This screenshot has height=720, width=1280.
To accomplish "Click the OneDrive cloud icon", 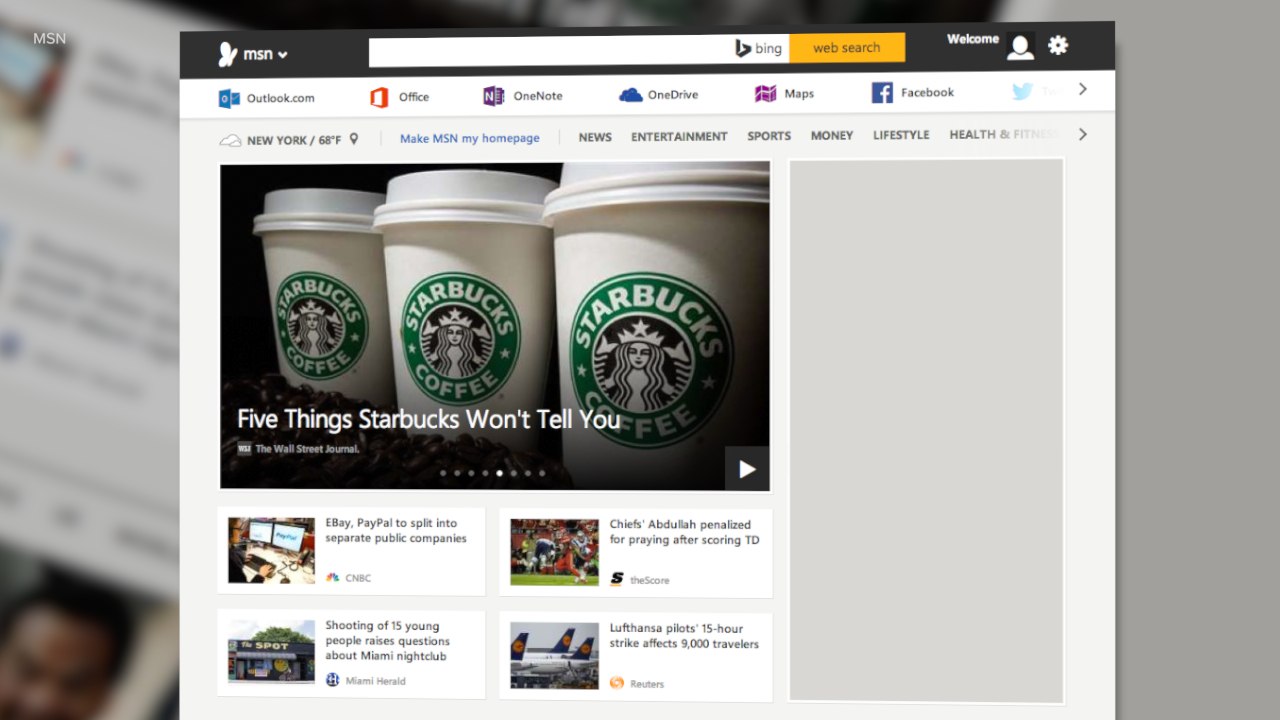I will pyautogui.click(x=630, y=95).
